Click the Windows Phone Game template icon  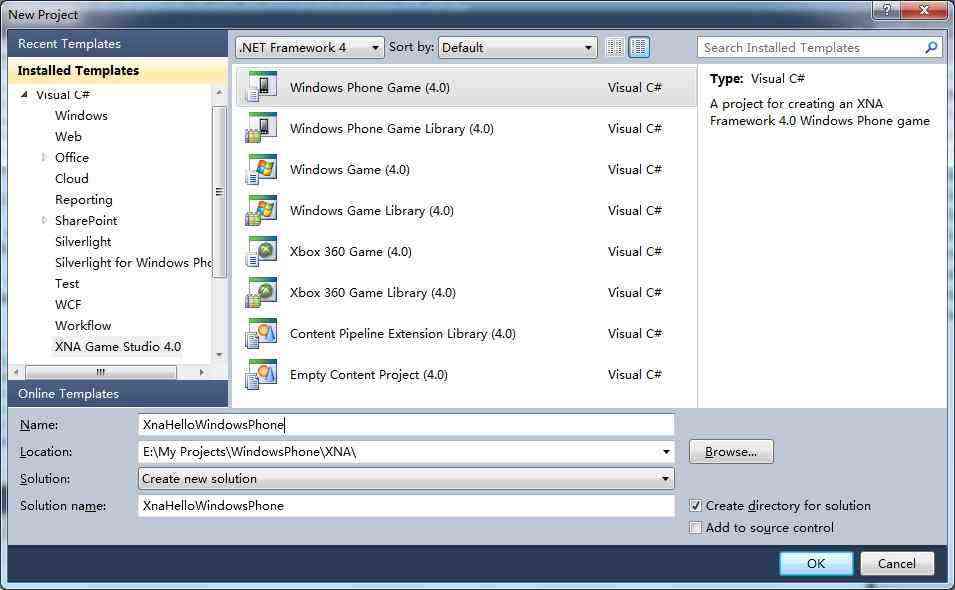pyautogui.click(x=261, y=87)
